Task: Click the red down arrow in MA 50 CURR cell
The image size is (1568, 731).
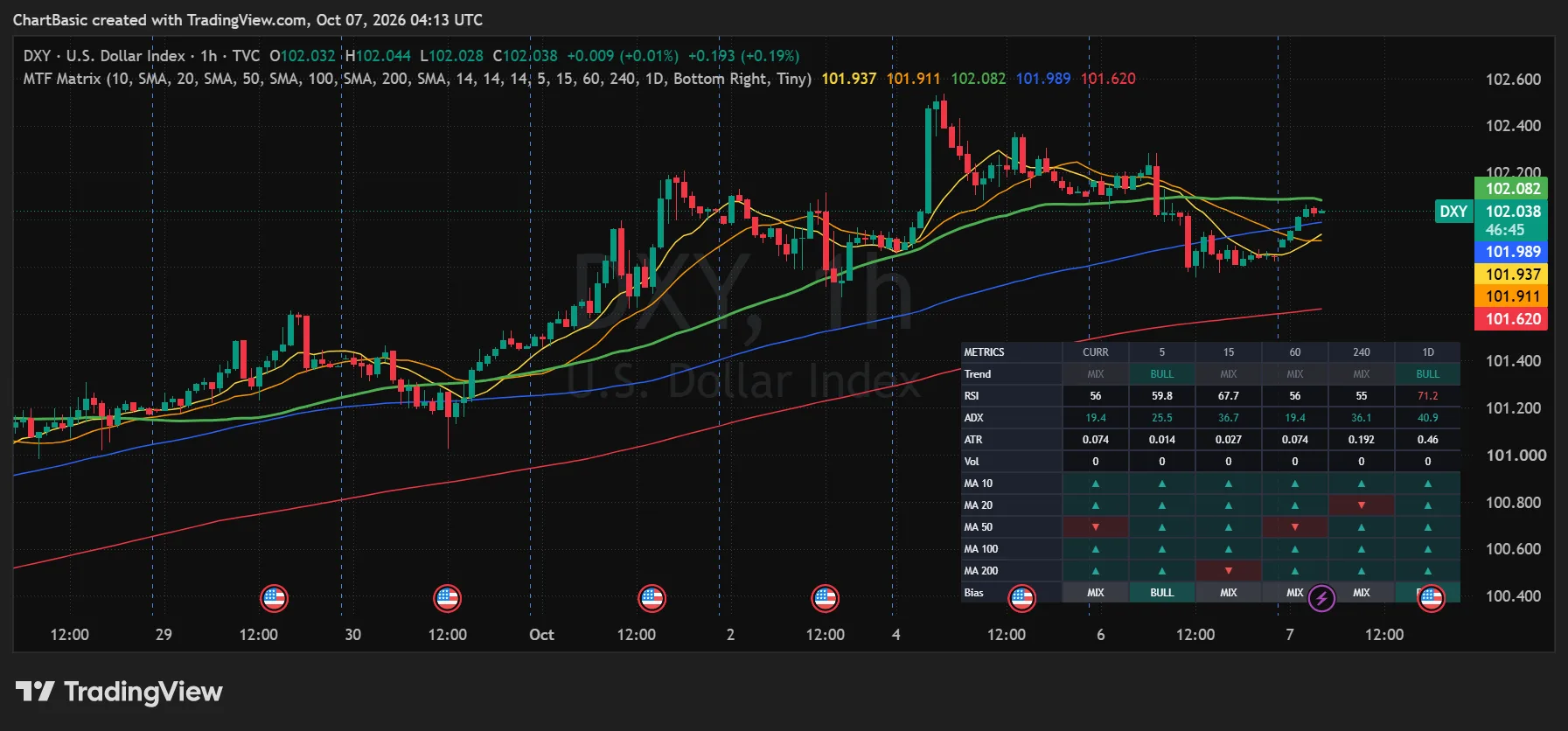Action: point(1096,527)
